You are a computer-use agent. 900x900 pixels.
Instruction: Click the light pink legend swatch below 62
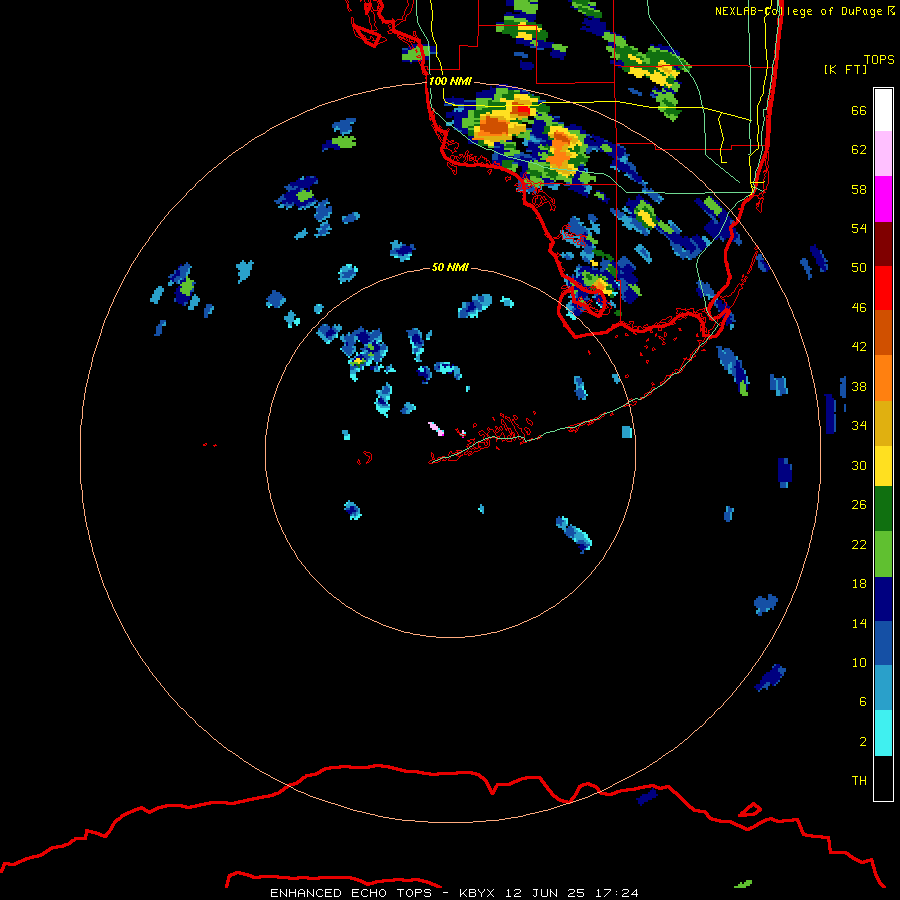pyautogui.click(x=883, y=153)
